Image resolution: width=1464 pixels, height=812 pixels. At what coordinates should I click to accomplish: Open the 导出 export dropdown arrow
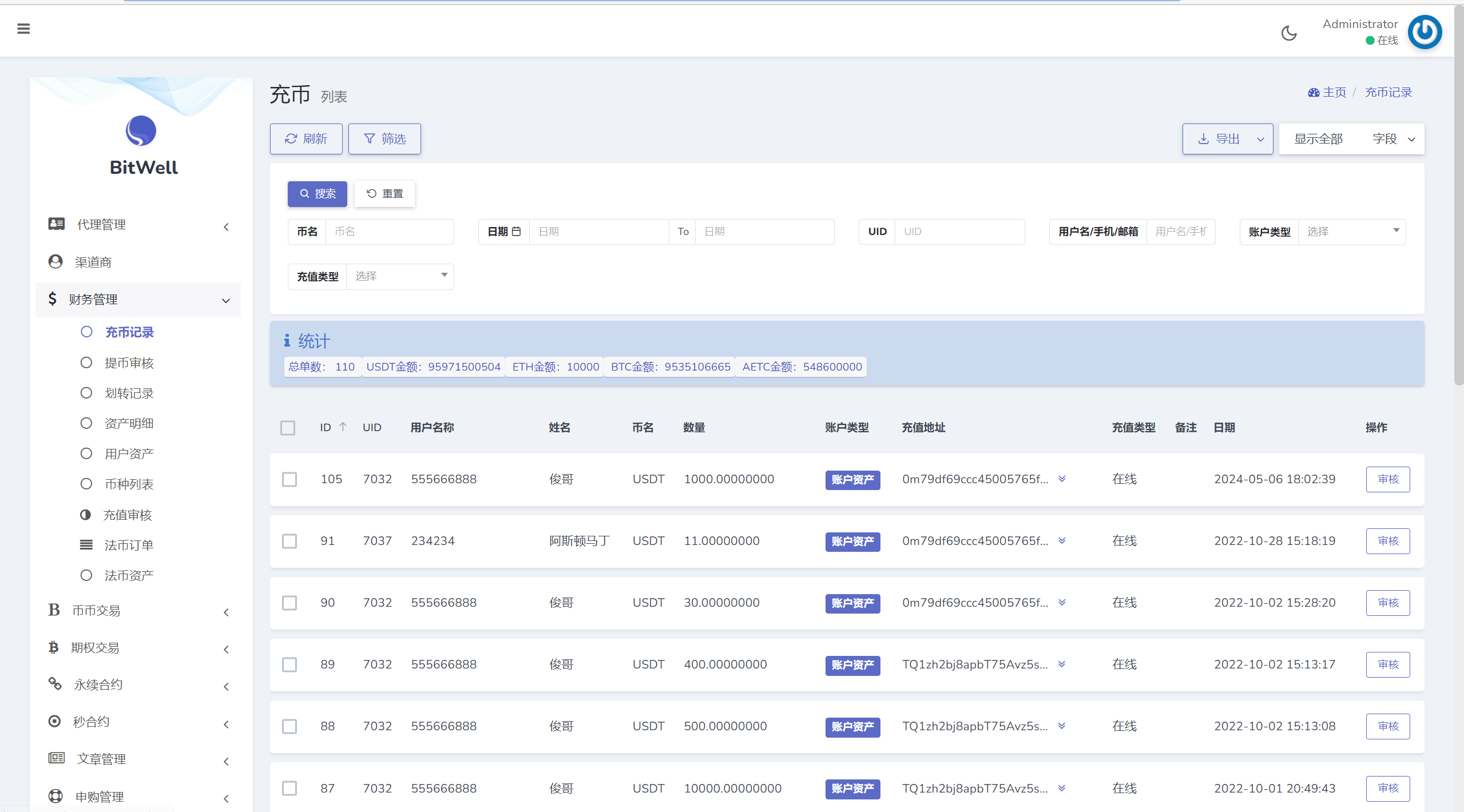click(x=1260, y=139)
